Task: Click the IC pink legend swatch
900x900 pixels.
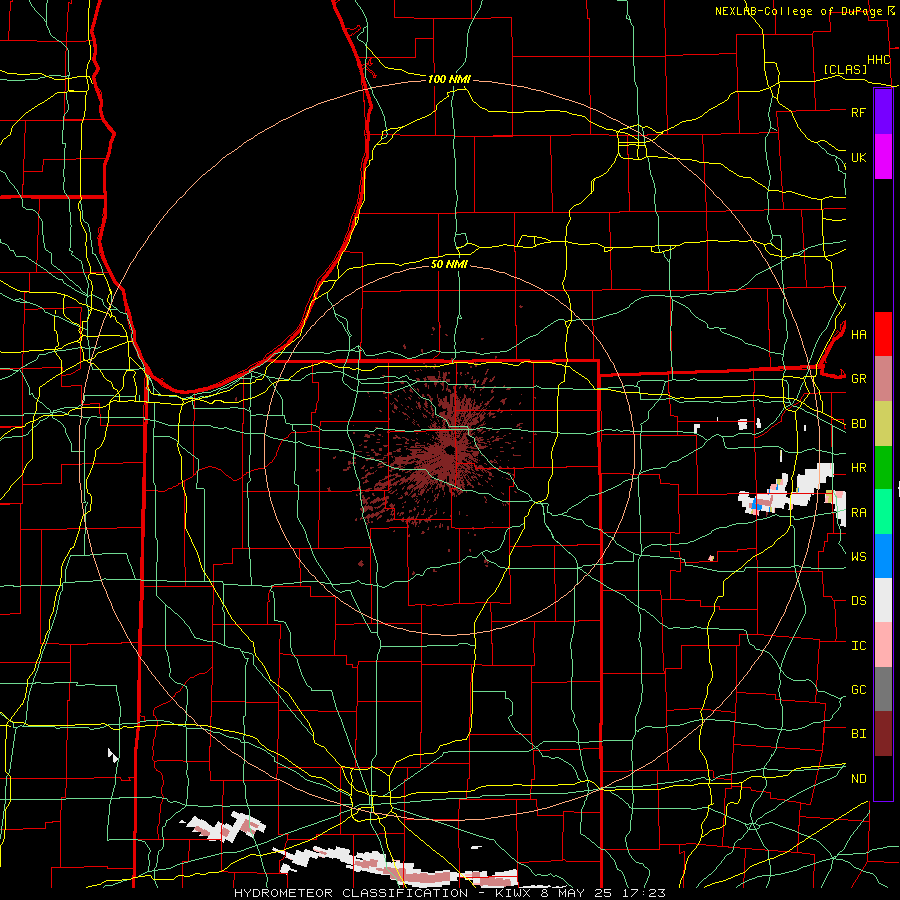Action: point(883,645)
